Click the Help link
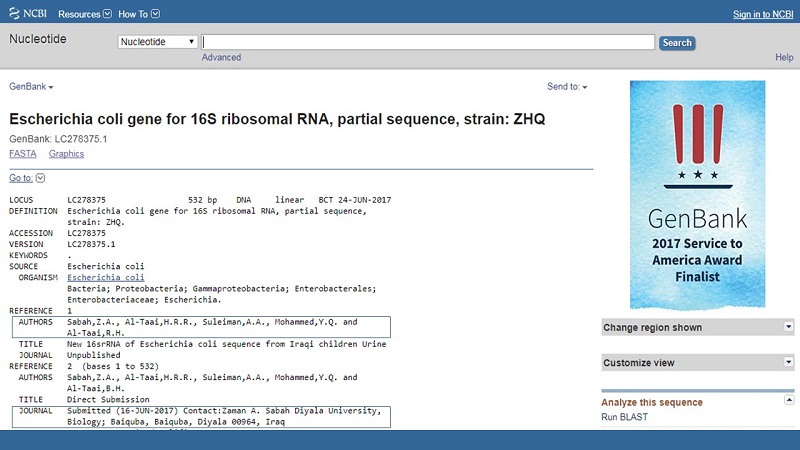 tap(784, 57)
